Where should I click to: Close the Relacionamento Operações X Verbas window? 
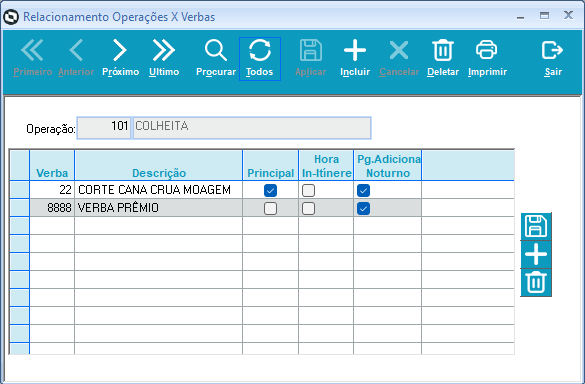[568, 15]
